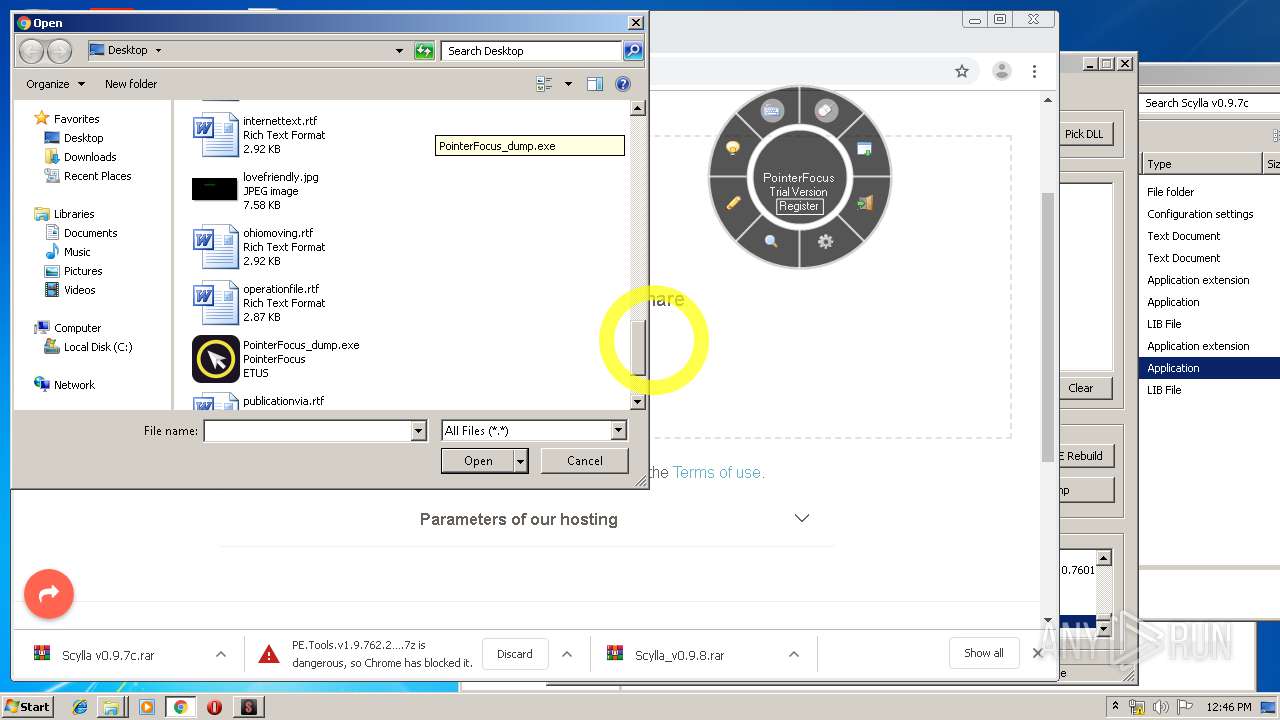Viewport: 1280px width, 720px height.
Task: Click the Forward arrow in Open dialog
Action: pos(59,51)
